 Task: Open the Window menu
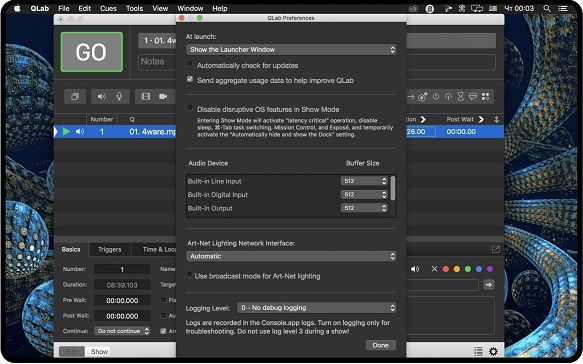coord(190,8)
